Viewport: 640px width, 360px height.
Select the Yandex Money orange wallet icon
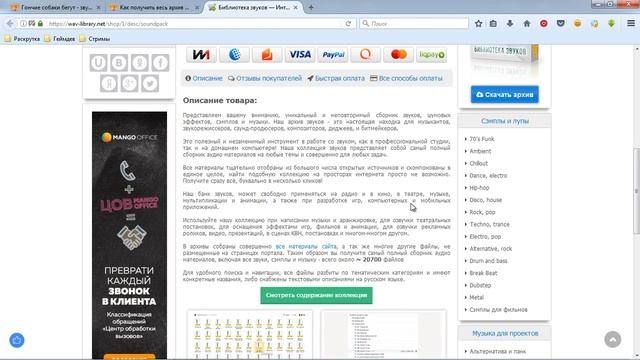tap(267, 54)
